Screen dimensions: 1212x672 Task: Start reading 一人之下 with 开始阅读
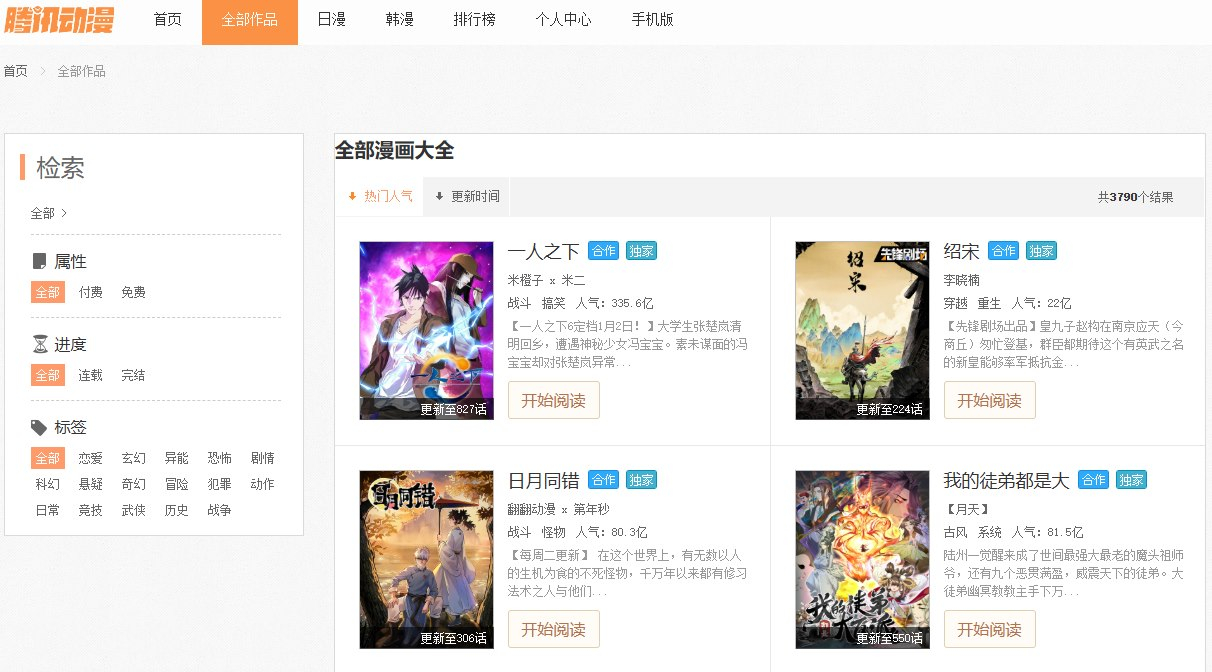click(x=554, y=400)
